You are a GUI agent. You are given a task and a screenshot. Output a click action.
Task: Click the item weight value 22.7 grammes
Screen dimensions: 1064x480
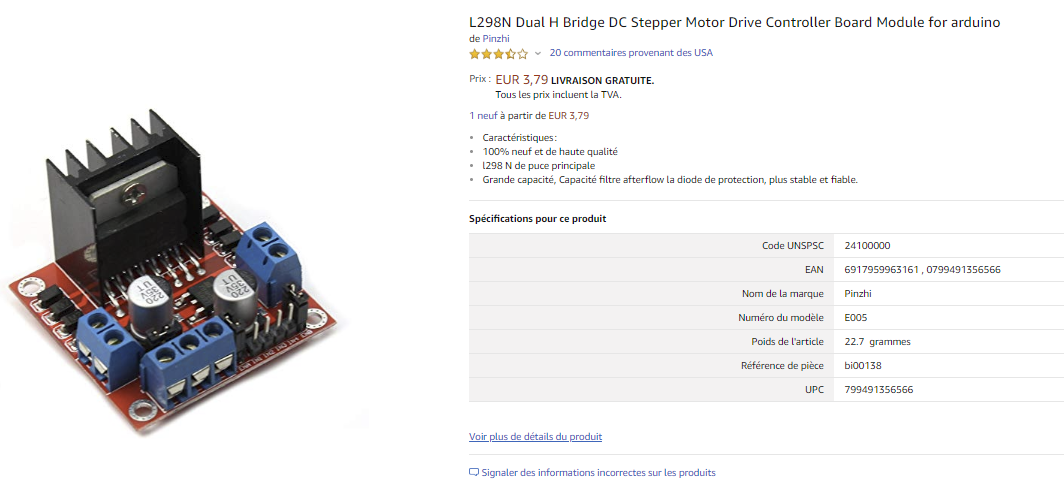[877, 341]
